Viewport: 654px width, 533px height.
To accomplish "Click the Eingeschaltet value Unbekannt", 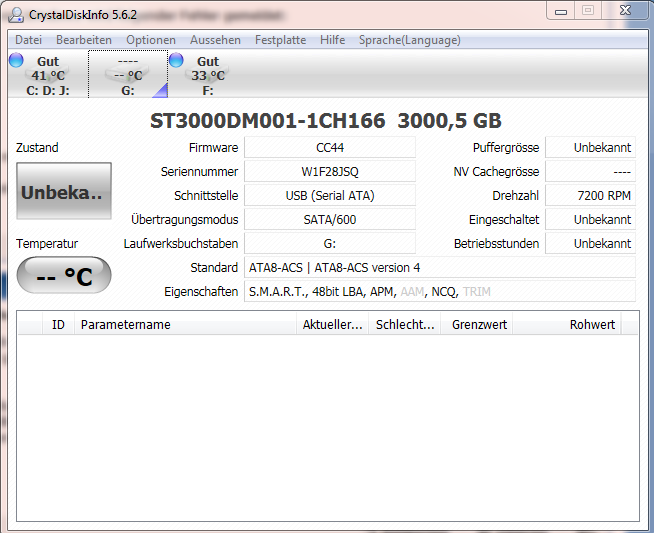I will [591, 220].
